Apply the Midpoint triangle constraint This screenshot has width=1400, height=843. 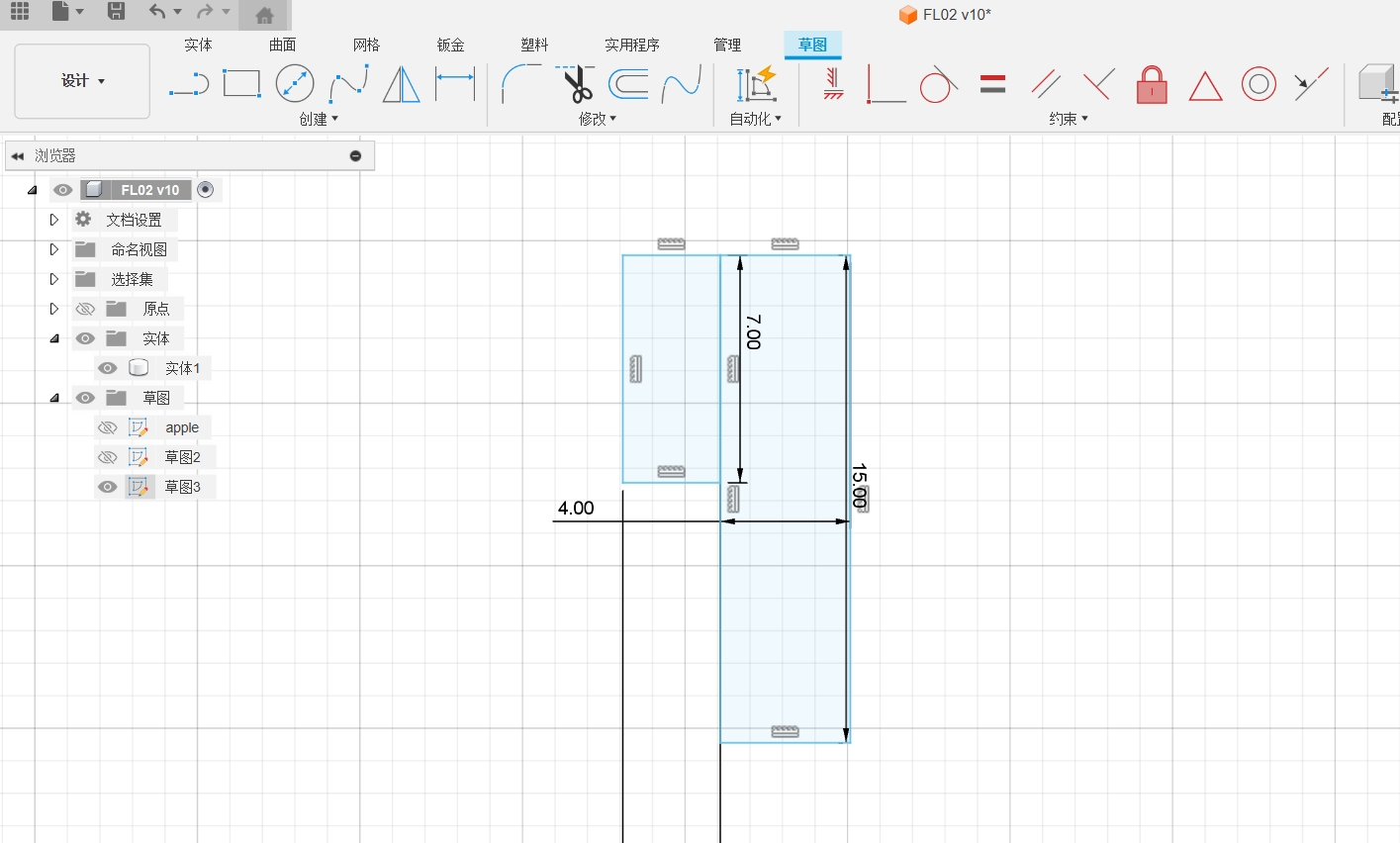(1205, 86)
